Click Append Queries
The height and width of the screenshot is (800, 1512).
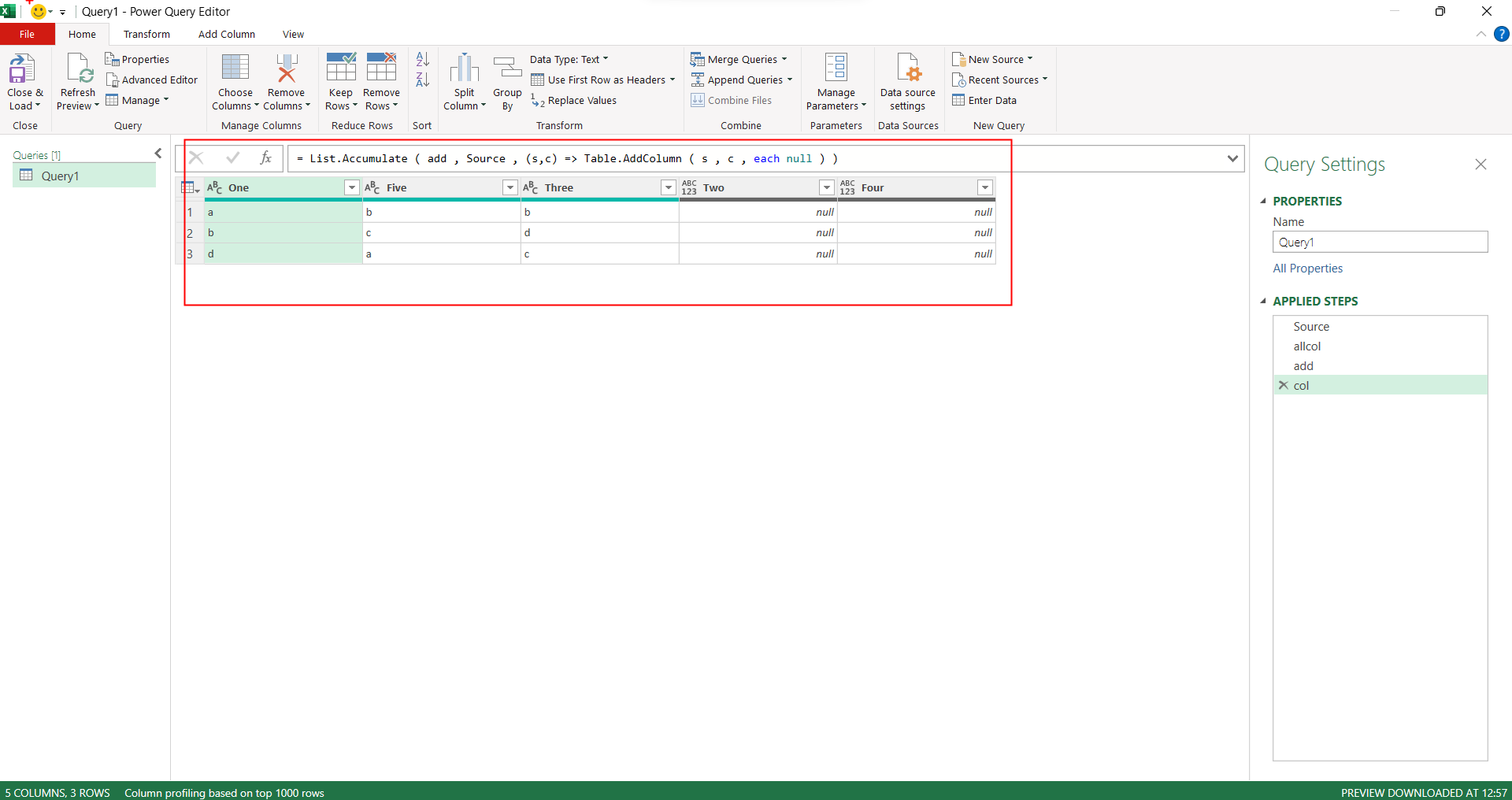[x=741, y=80]
